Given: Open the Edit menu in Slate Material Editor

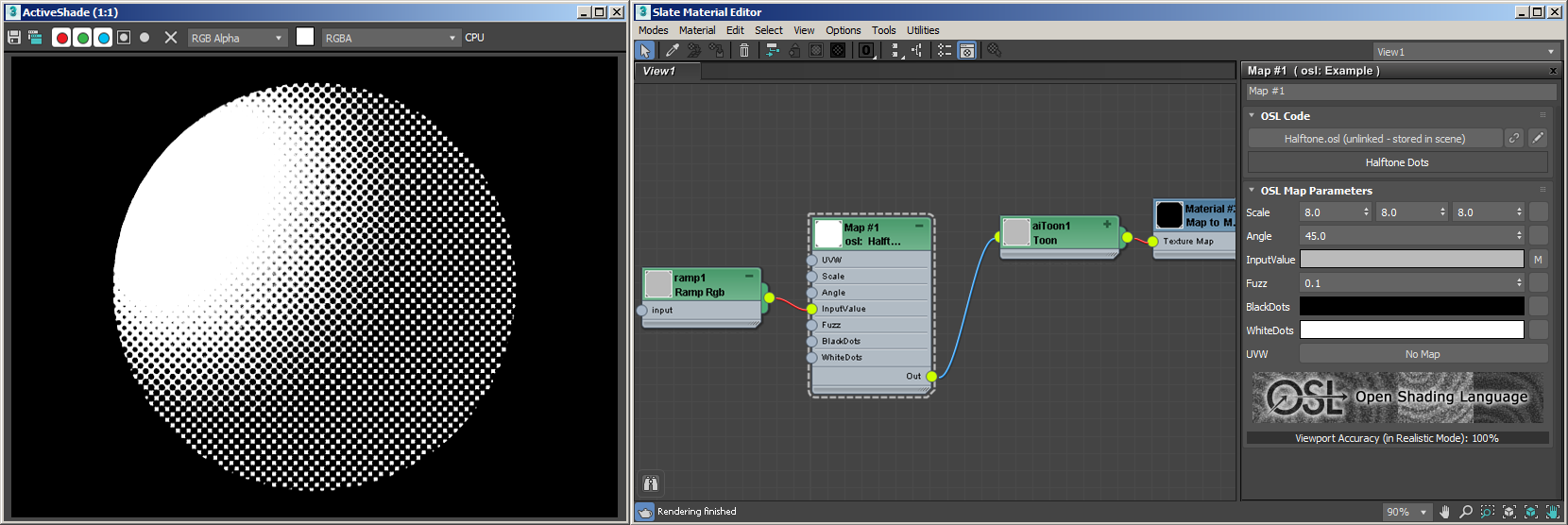Looking at the screenshot, I should pyautogui.click(x=735, y=30).
